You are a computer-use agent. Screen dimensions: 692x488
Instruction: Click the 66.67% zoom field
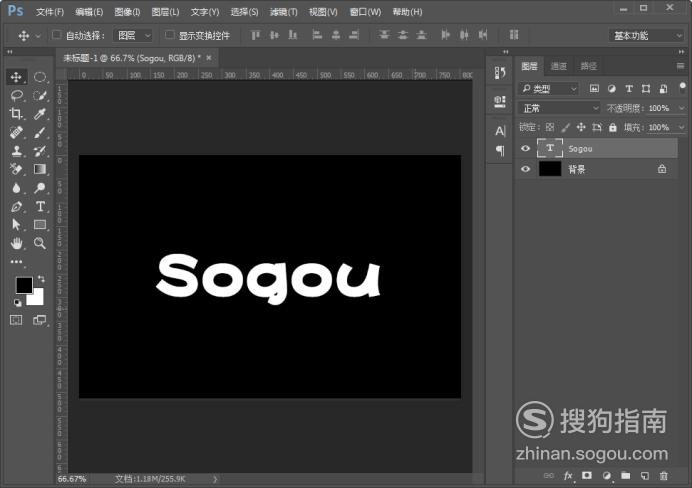pyautogui.click(x=72, y=479)
